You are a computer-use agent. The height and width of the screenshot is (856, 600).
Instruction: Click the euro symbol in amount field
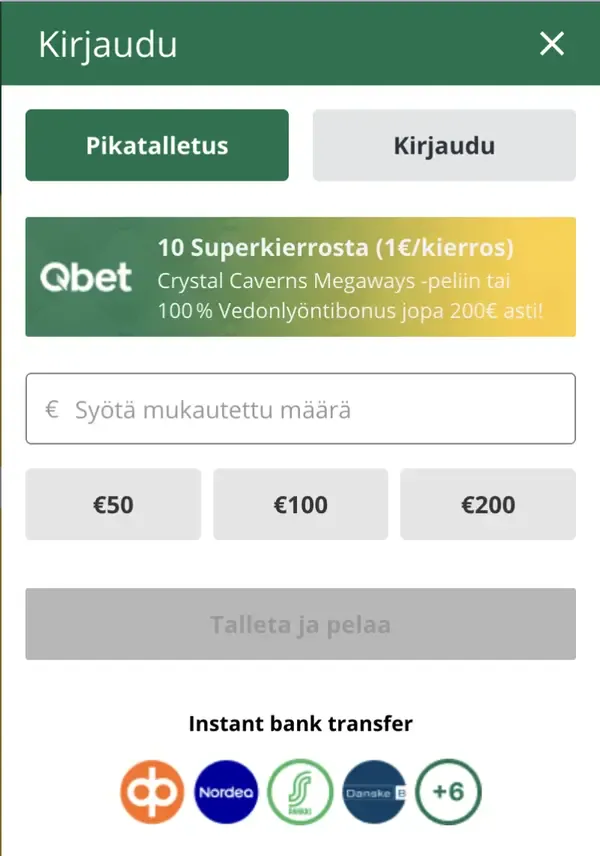(52, 410)
